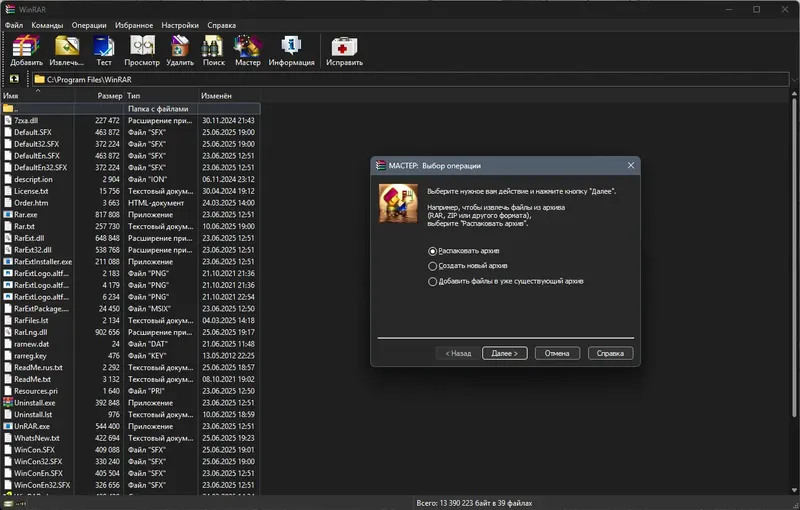Open the Операции menu
The width and height of the screenshot is (800, 510).
click(x=89, y=25)
